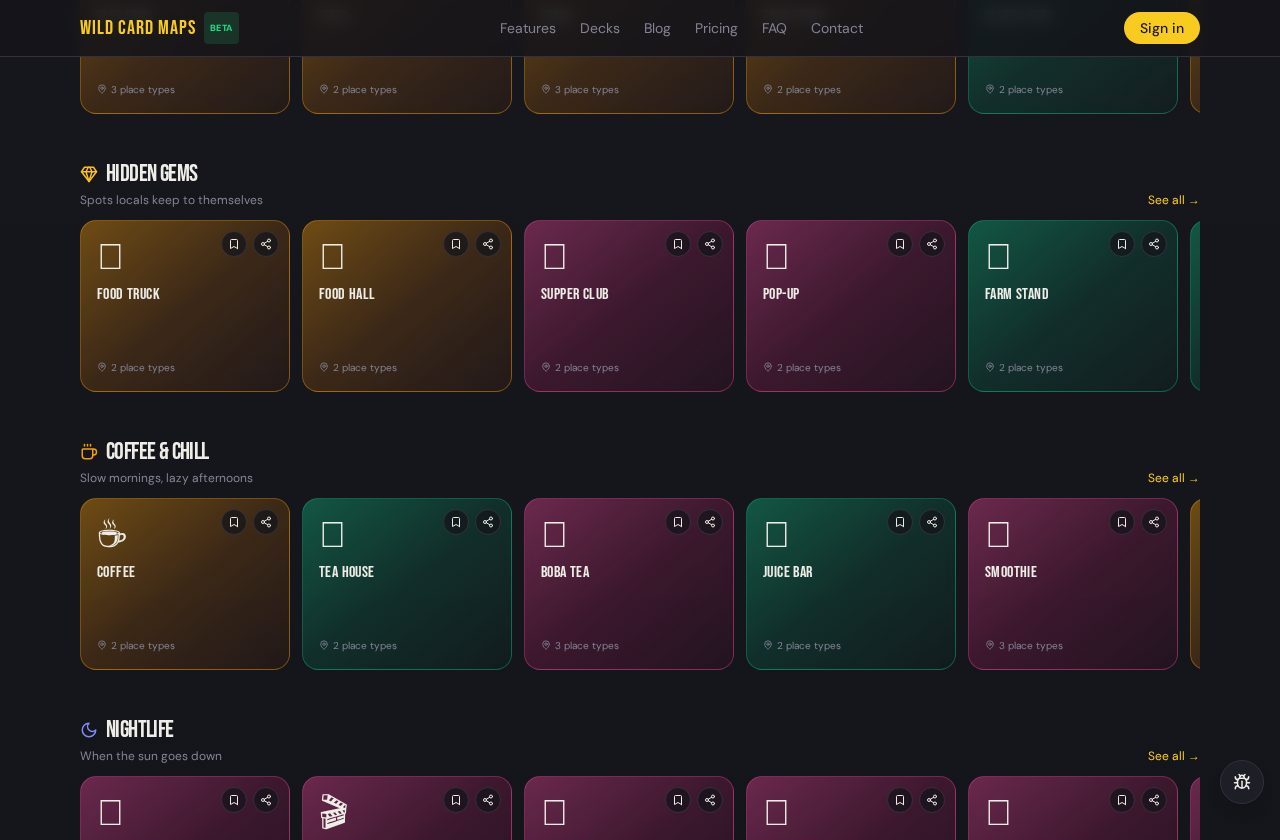Open the Farm Stand card
Viewport: 1280px width, 840px height.
tap(1073, 306)
